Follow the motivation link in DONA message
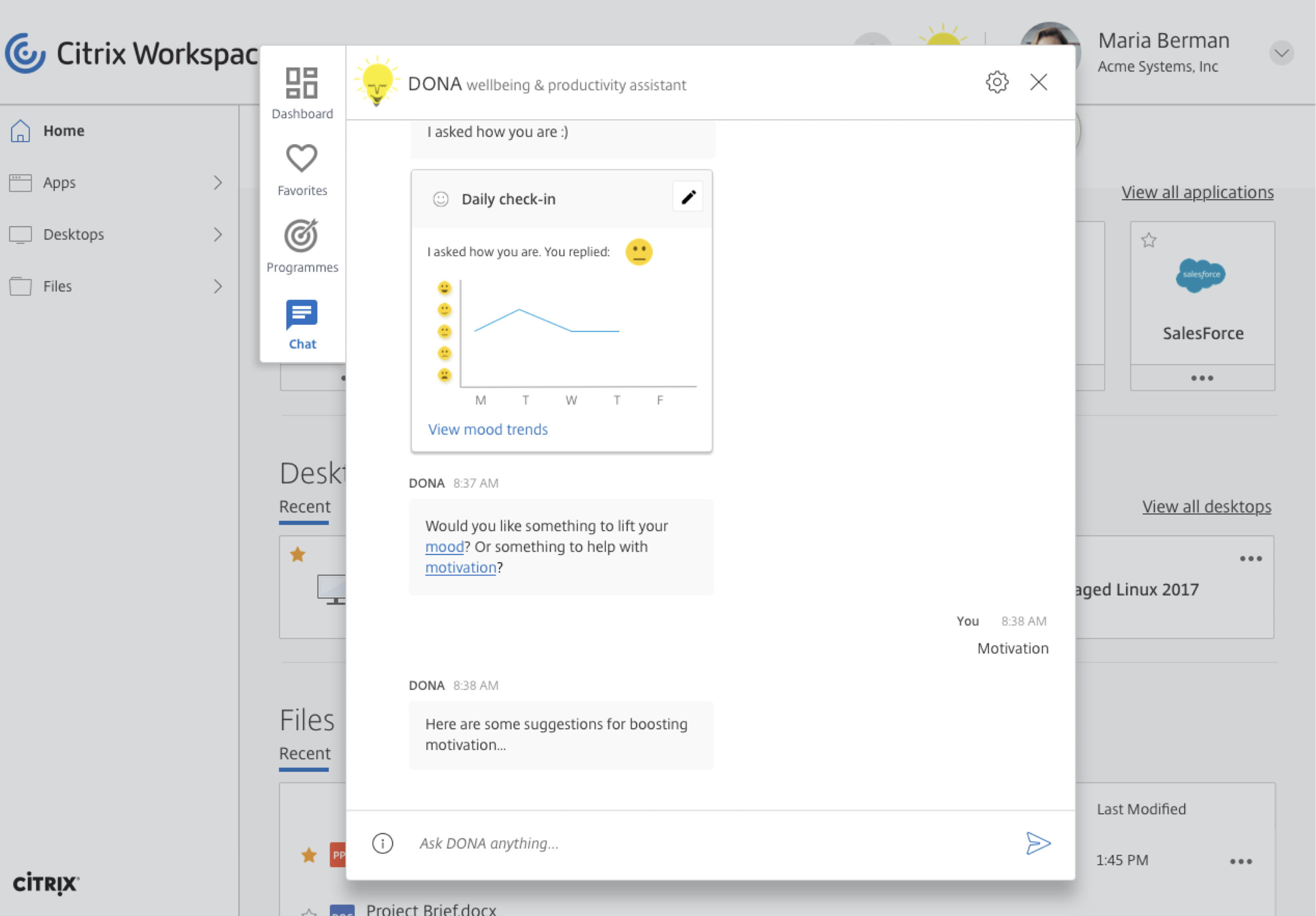 [460, 567]
